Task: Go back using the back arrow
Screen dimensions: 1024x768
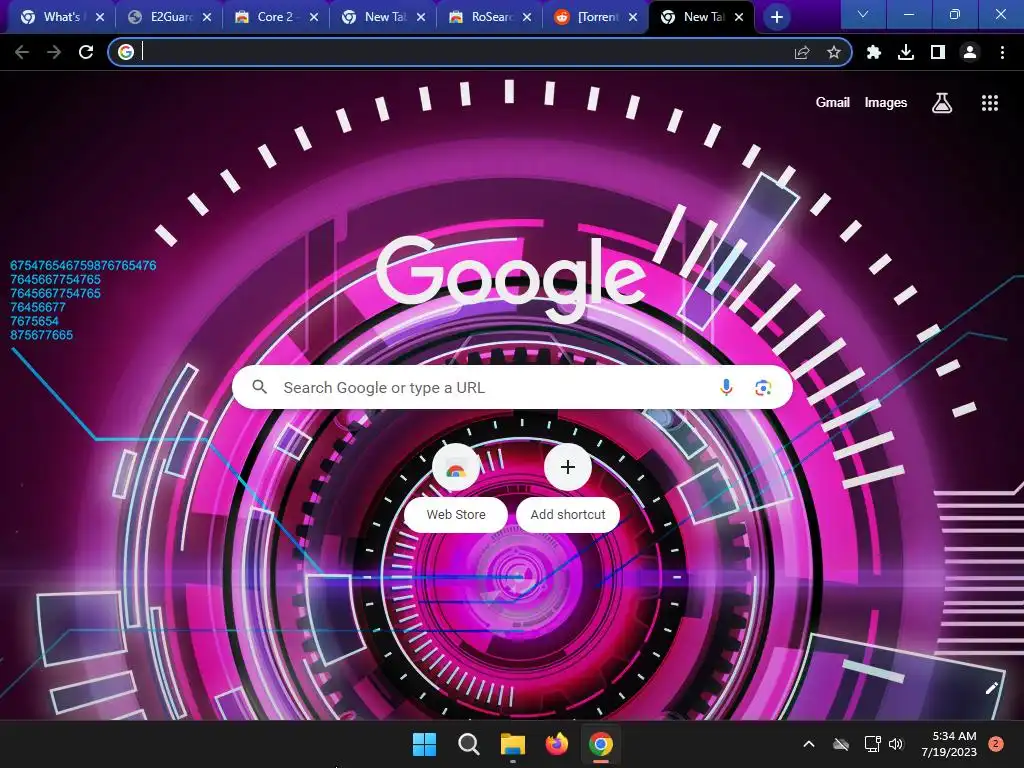Action: tap(22, 52)
